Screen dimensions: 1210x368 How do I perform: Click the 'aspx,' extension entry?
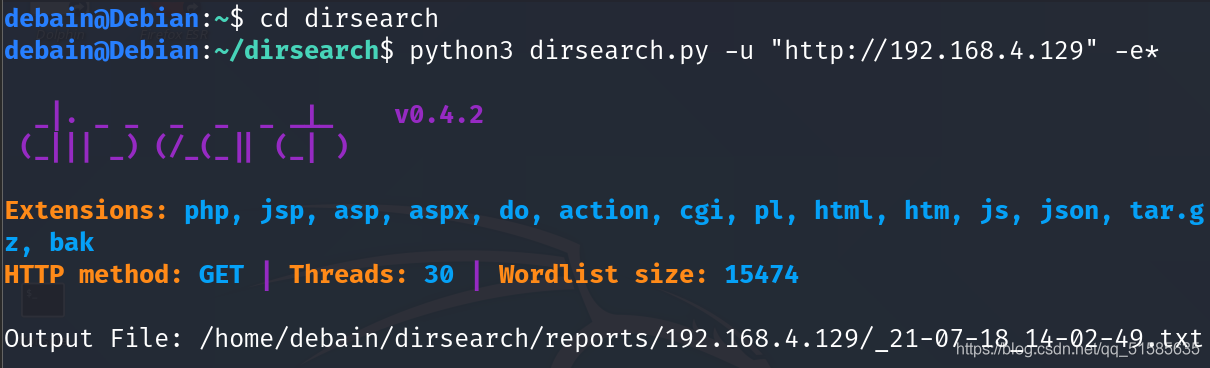pos(446,211)
